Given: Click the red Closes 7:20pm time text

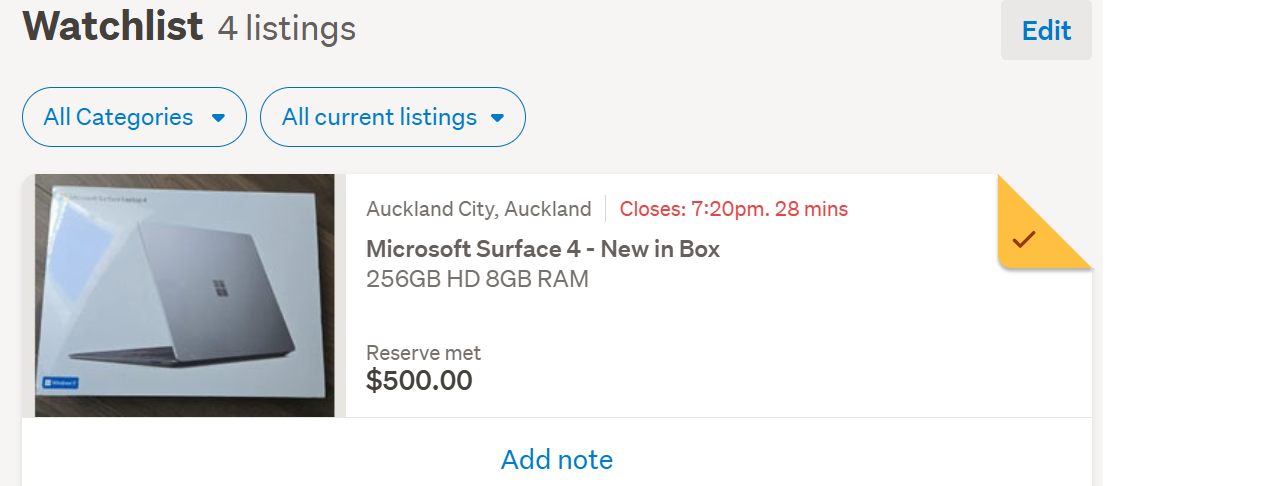Looking at the screenshot, I should [733, 209].
